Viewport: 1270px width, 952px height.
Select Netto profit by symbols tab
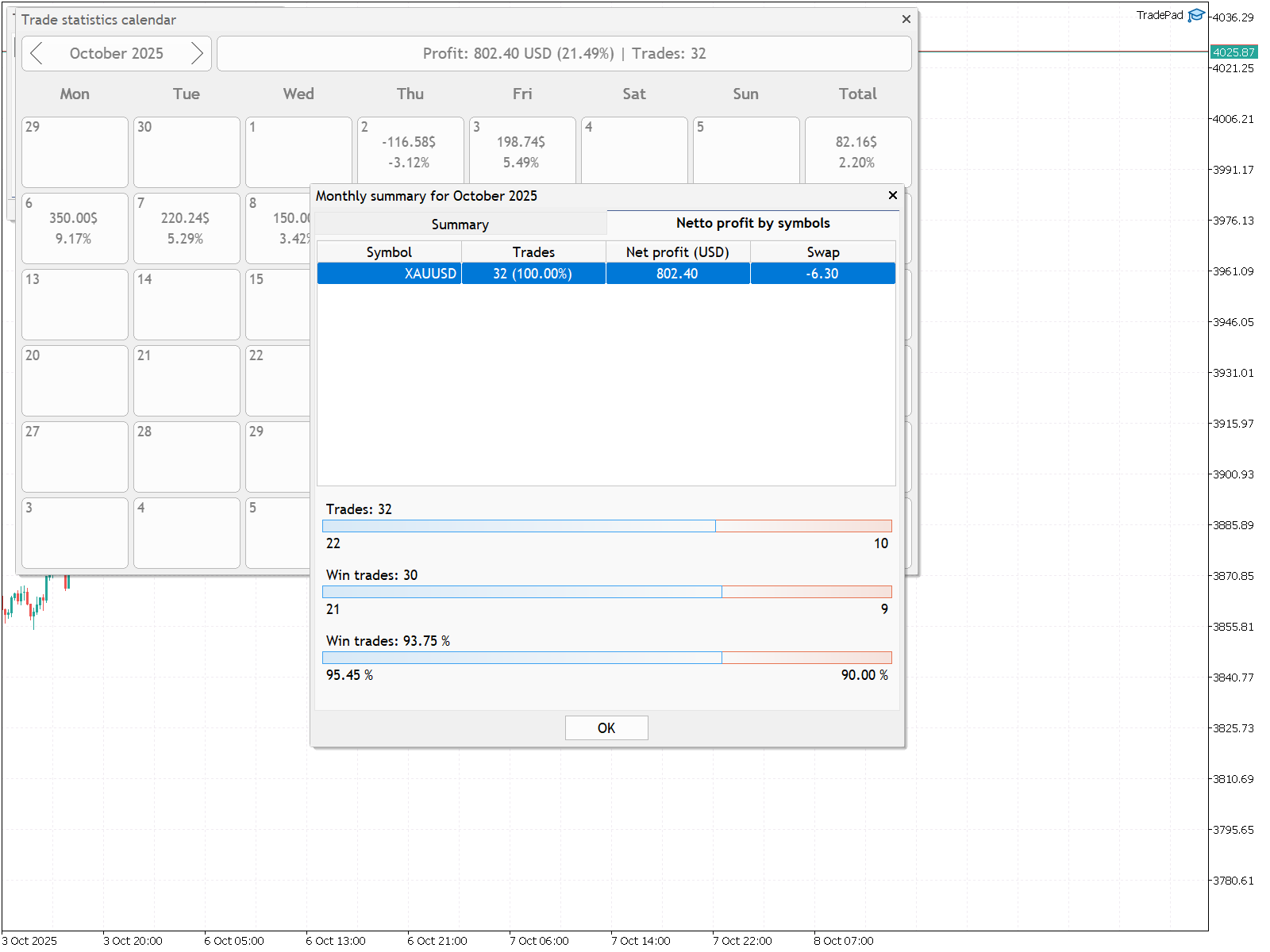click(753, 223)
